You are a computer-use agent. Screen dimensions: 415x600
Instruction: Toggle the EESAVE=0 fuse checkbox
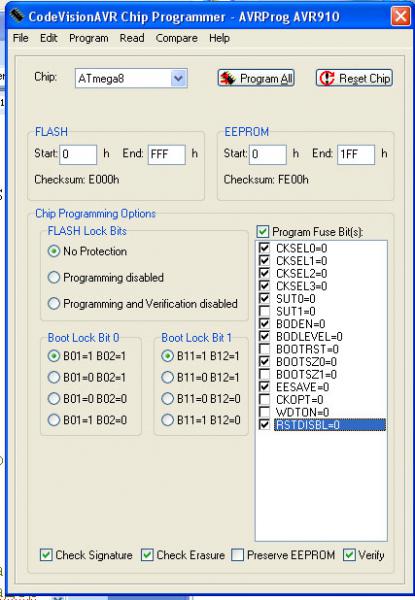[x=264, y=387]
